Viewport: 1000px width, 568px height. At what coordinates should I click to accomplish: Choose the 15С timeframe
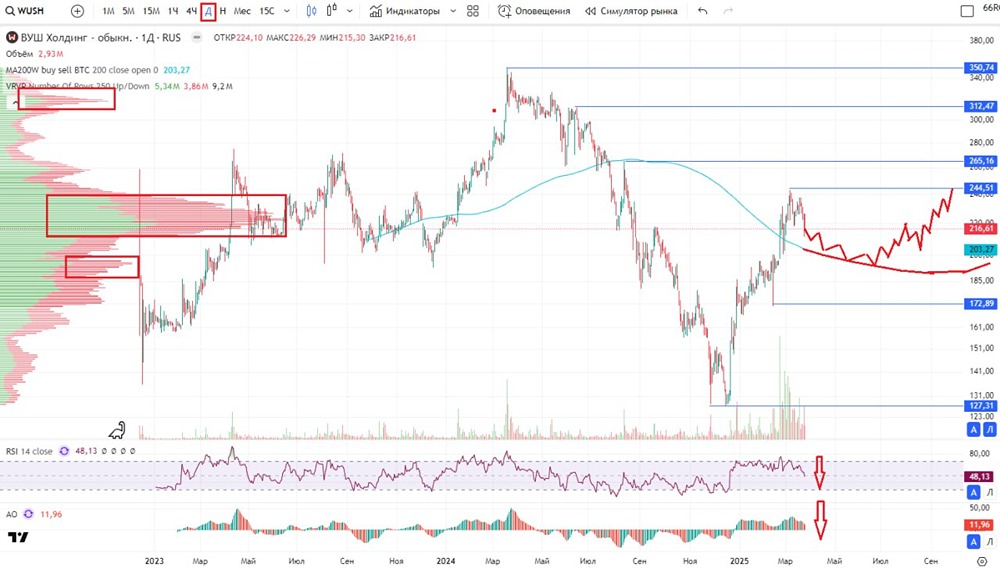267,11
